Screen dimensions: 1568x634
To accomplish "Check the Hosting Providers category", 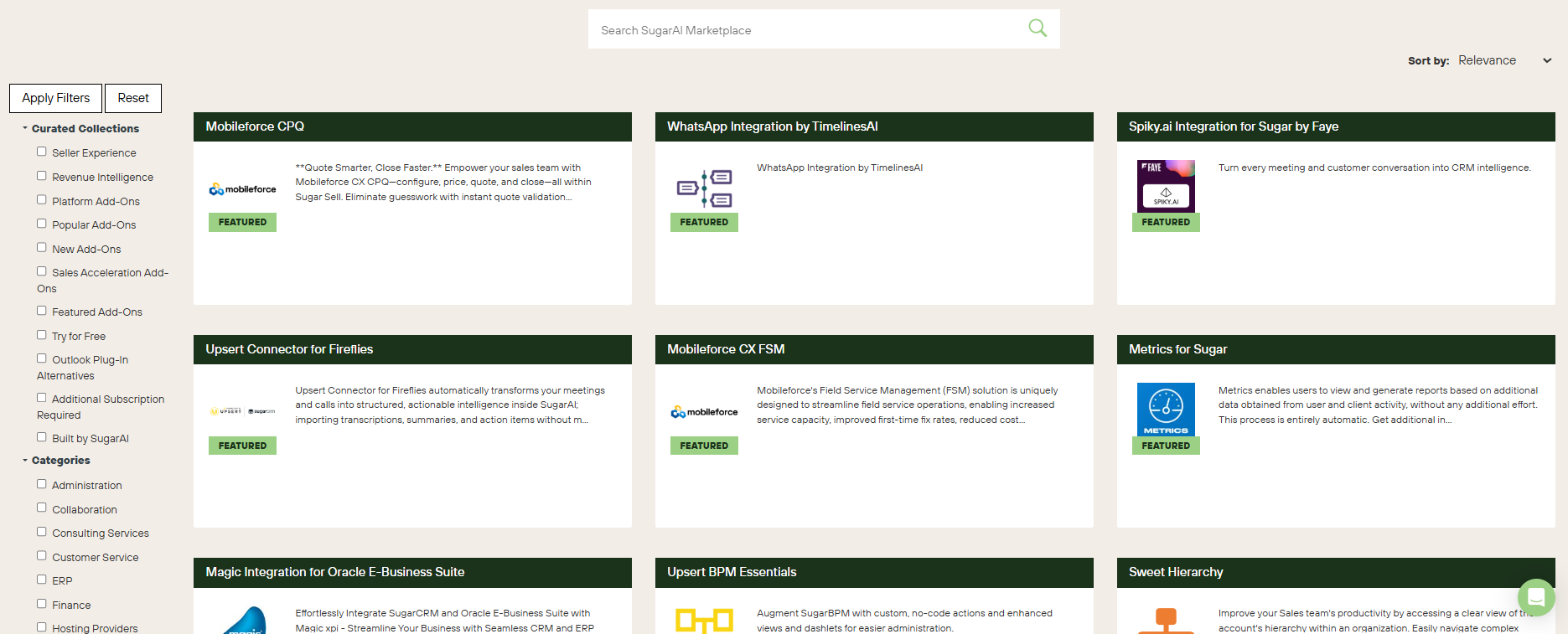I will (42, 627).
